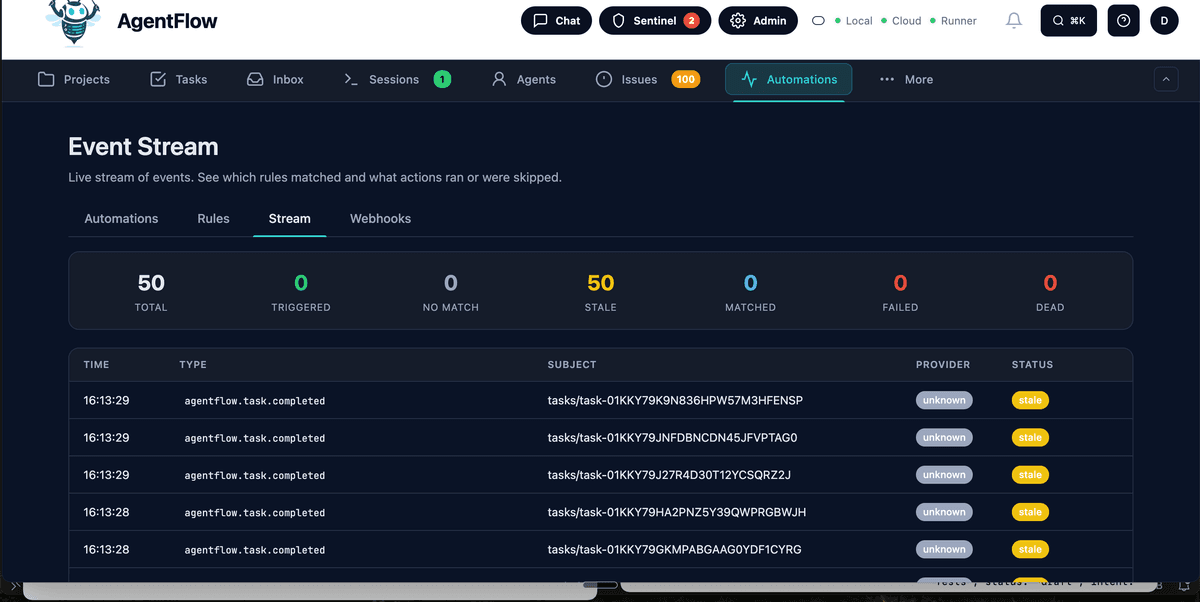
Task: Open the Chat panel
Action: coord(556,20)
